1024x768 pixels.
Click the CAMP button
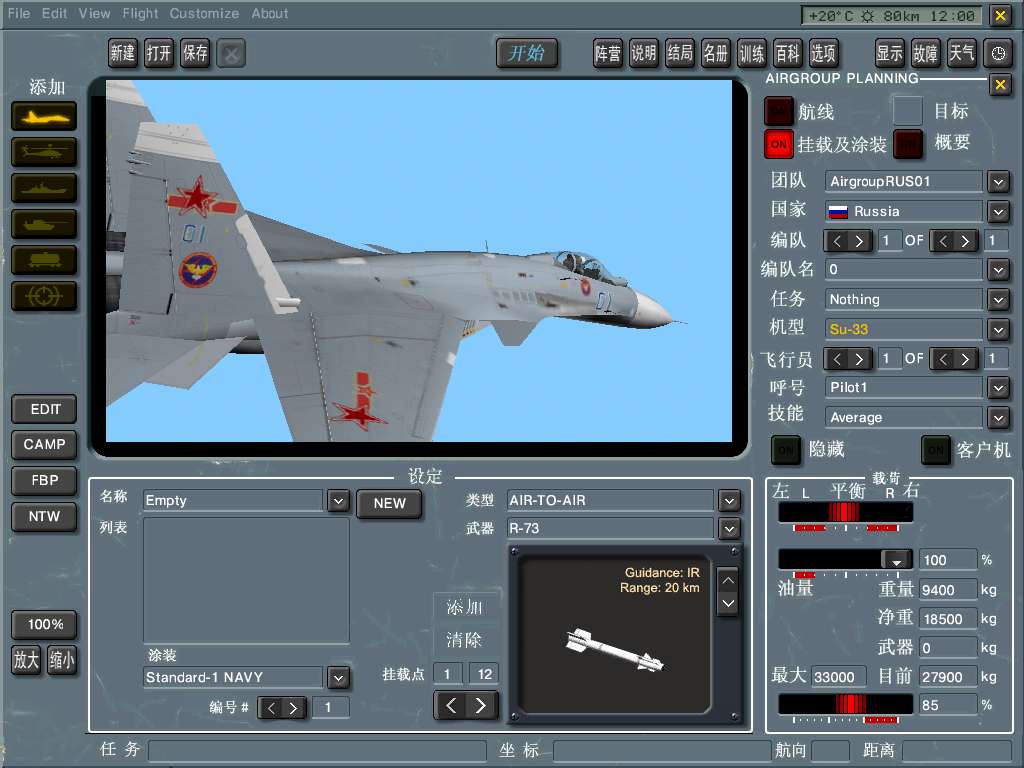click(44, 445)
